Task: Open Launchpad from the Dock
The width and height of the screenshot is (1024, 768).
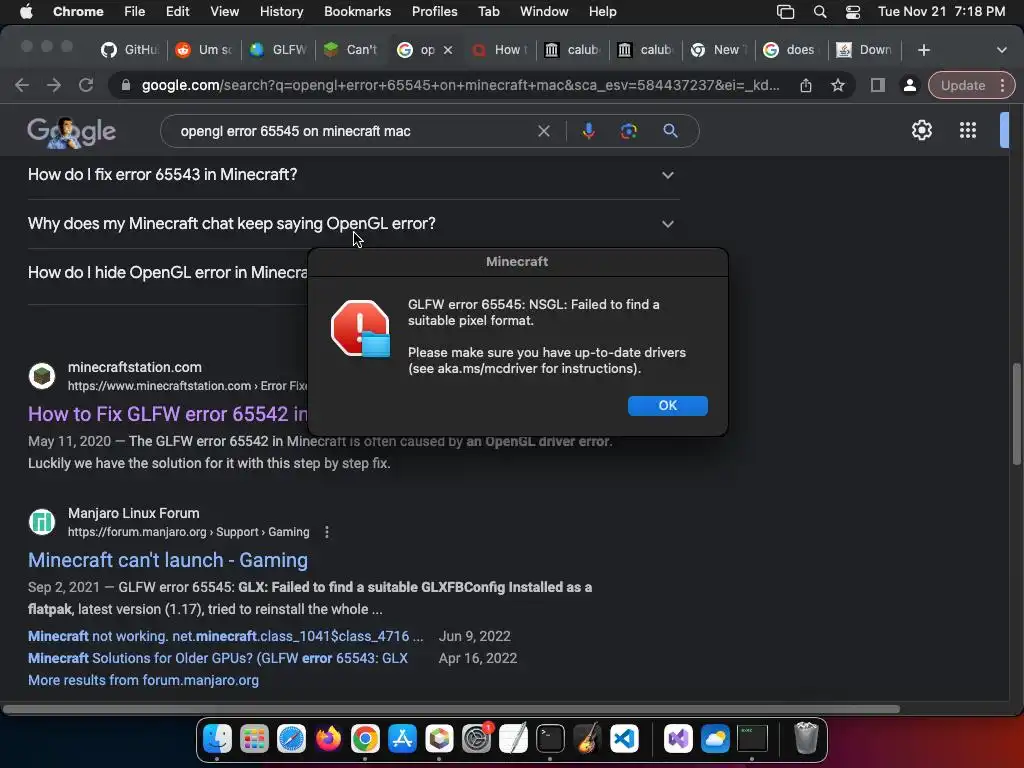Action: 253,739
